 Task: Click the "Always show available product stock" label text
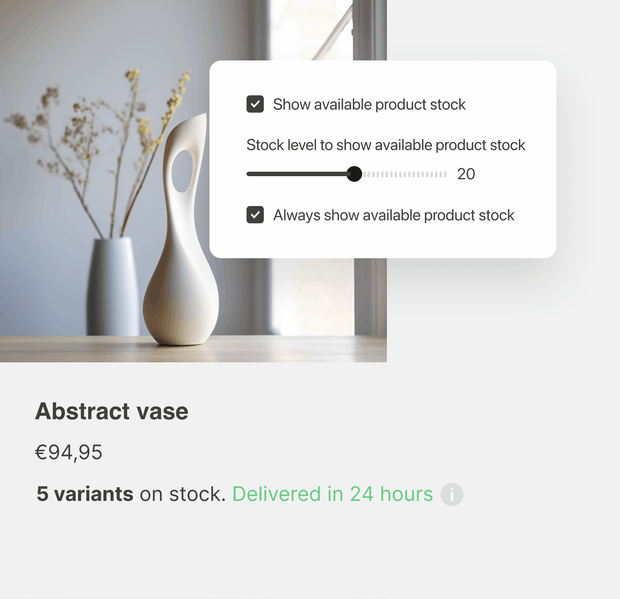pyautogui.click(x=393, y=215)
